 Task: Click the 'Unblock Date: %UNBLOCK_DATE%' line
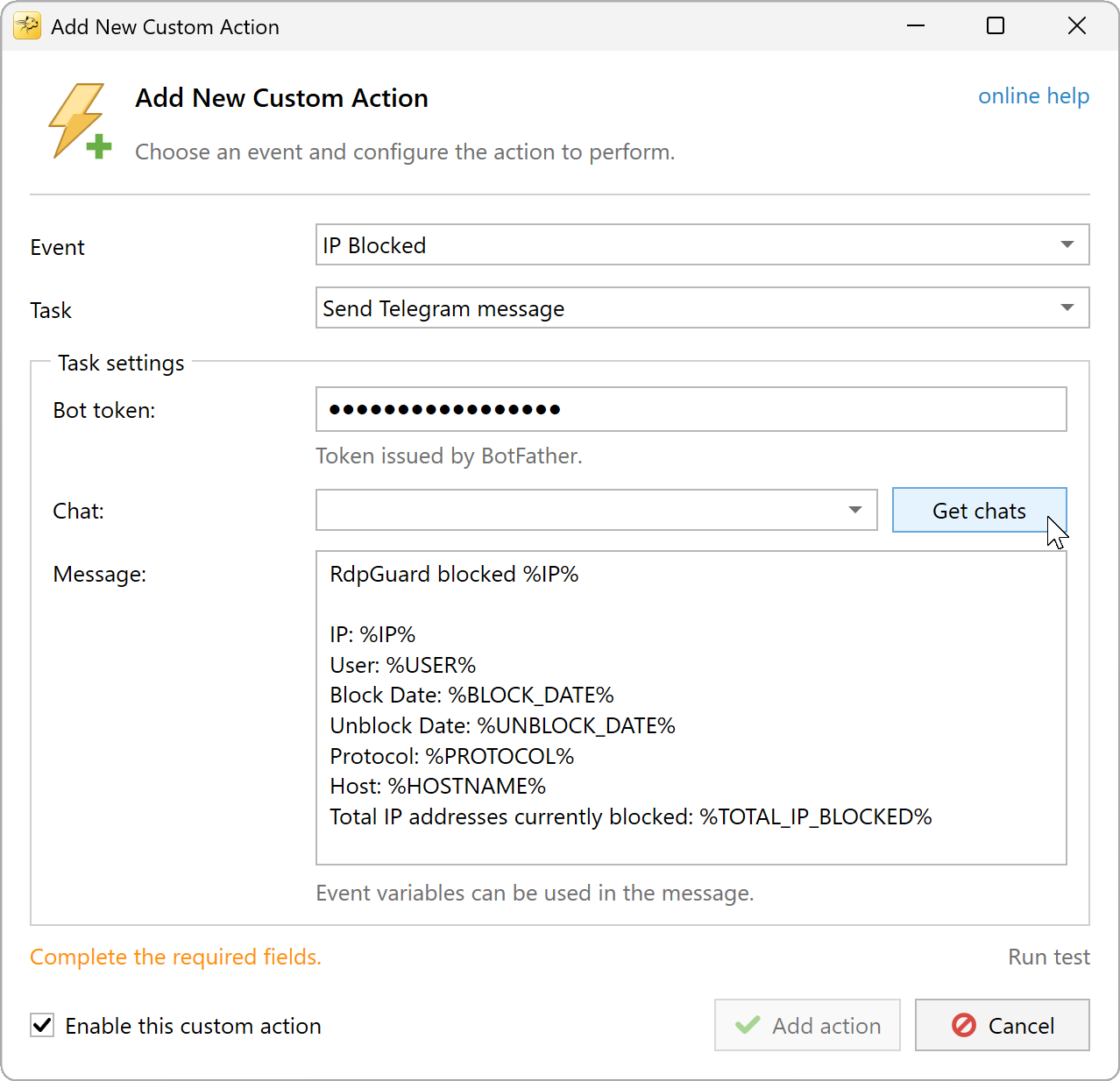[x=502, y=725]
